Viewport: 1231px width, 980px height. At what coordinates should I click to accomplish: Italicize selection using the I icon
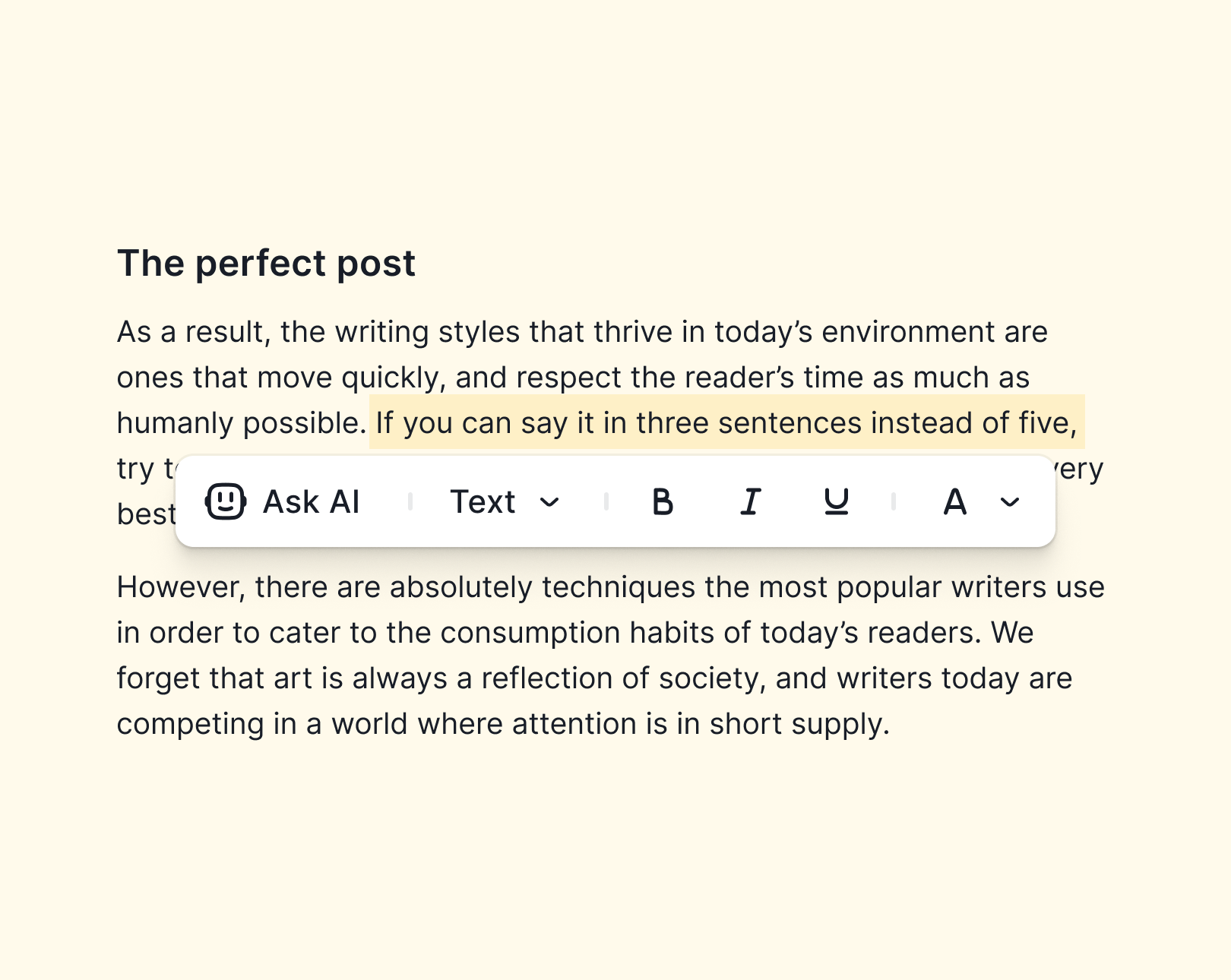[750, 501]
